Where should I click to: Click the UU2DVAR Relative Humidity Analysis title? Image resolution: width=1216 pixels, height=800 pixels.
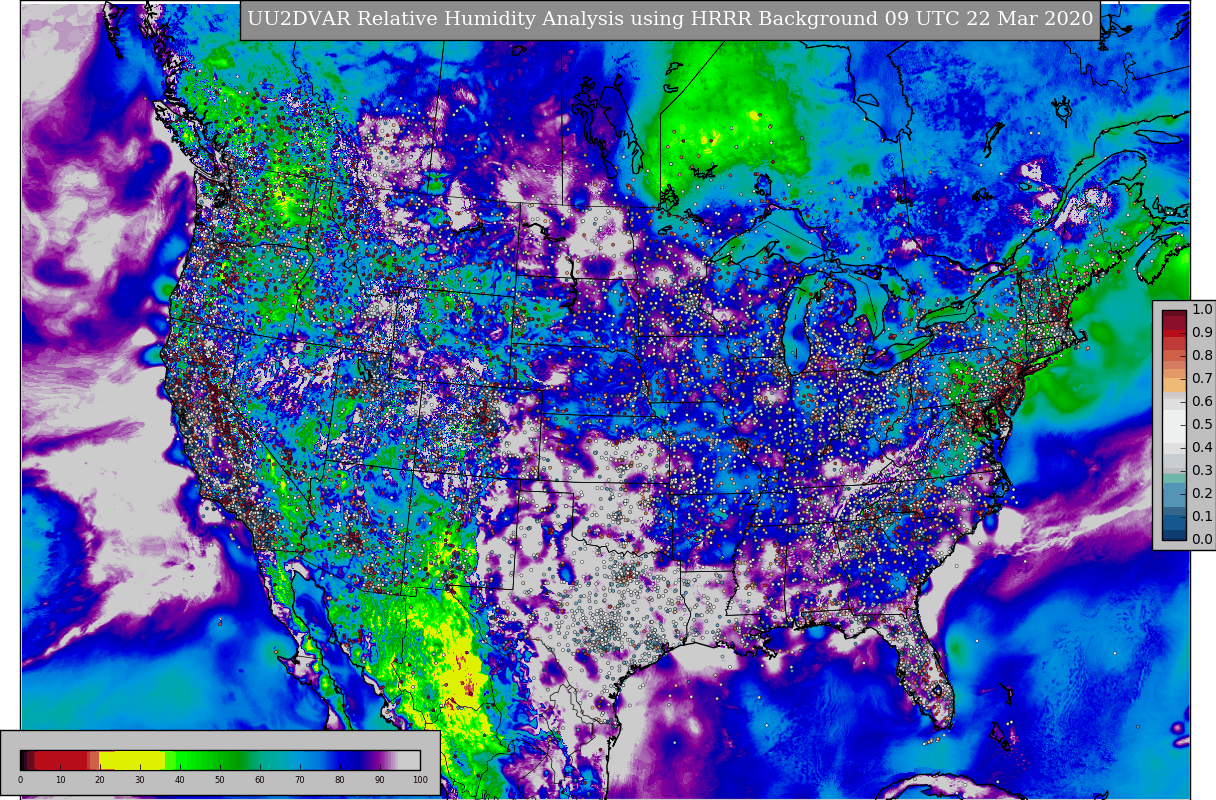pyautogui.click(x=670, y=19)
